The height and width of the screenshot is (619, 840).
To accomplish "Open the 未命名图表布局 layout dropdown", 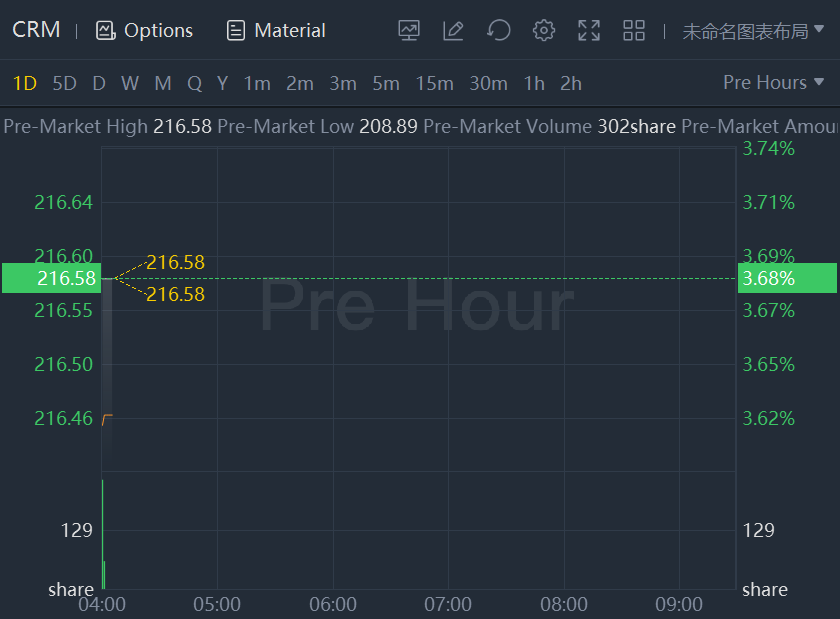I will [753, 31].
